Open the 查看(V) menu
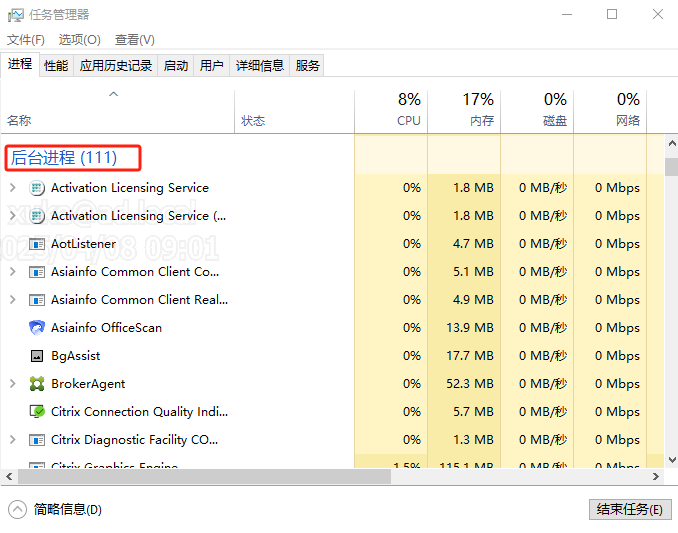 click(x=134, y=40)
